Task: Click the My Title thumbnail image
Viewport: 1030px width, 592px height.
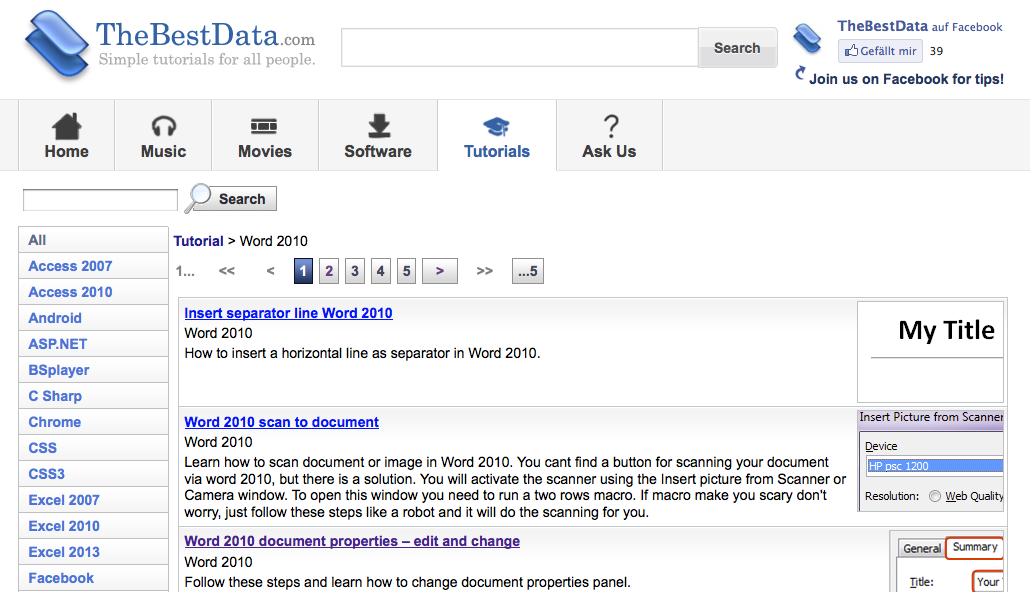Action: (x=930, y=352)
